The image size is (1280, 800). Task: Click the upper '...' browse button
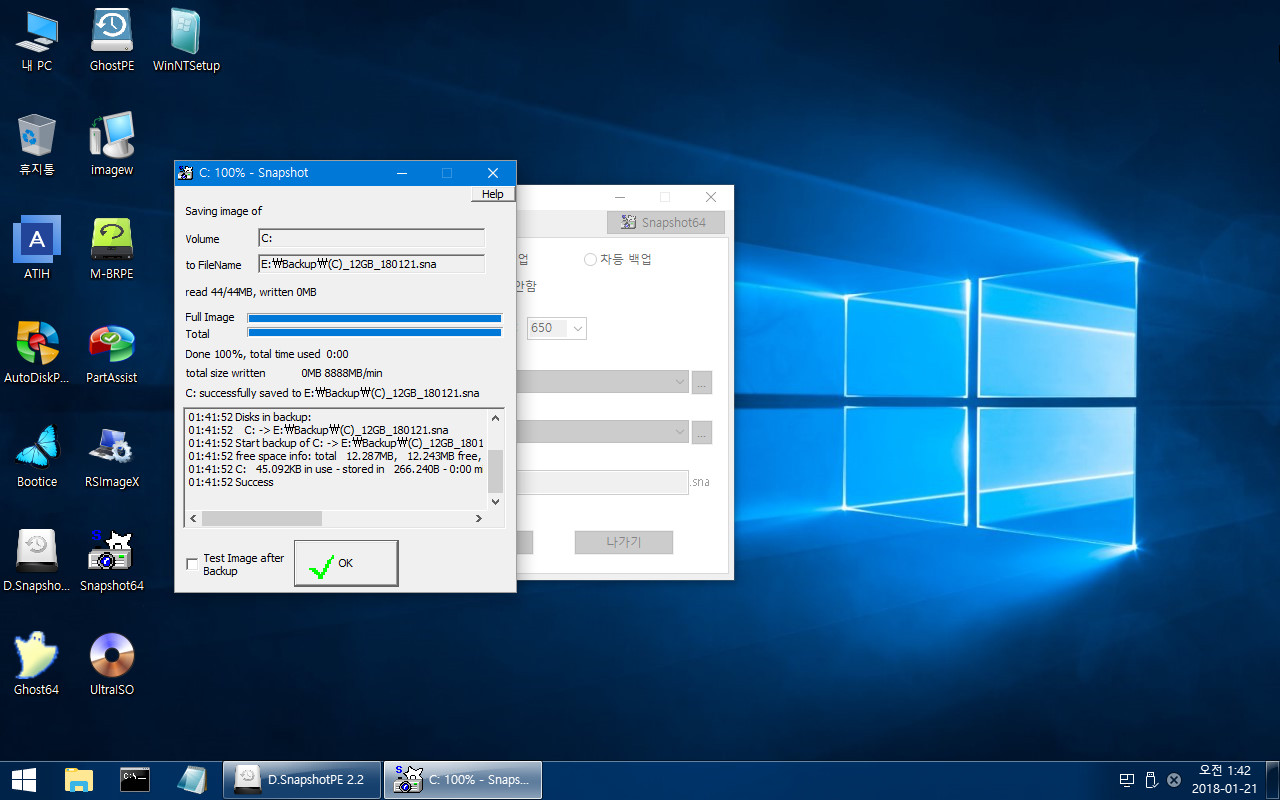click(702, 382)
